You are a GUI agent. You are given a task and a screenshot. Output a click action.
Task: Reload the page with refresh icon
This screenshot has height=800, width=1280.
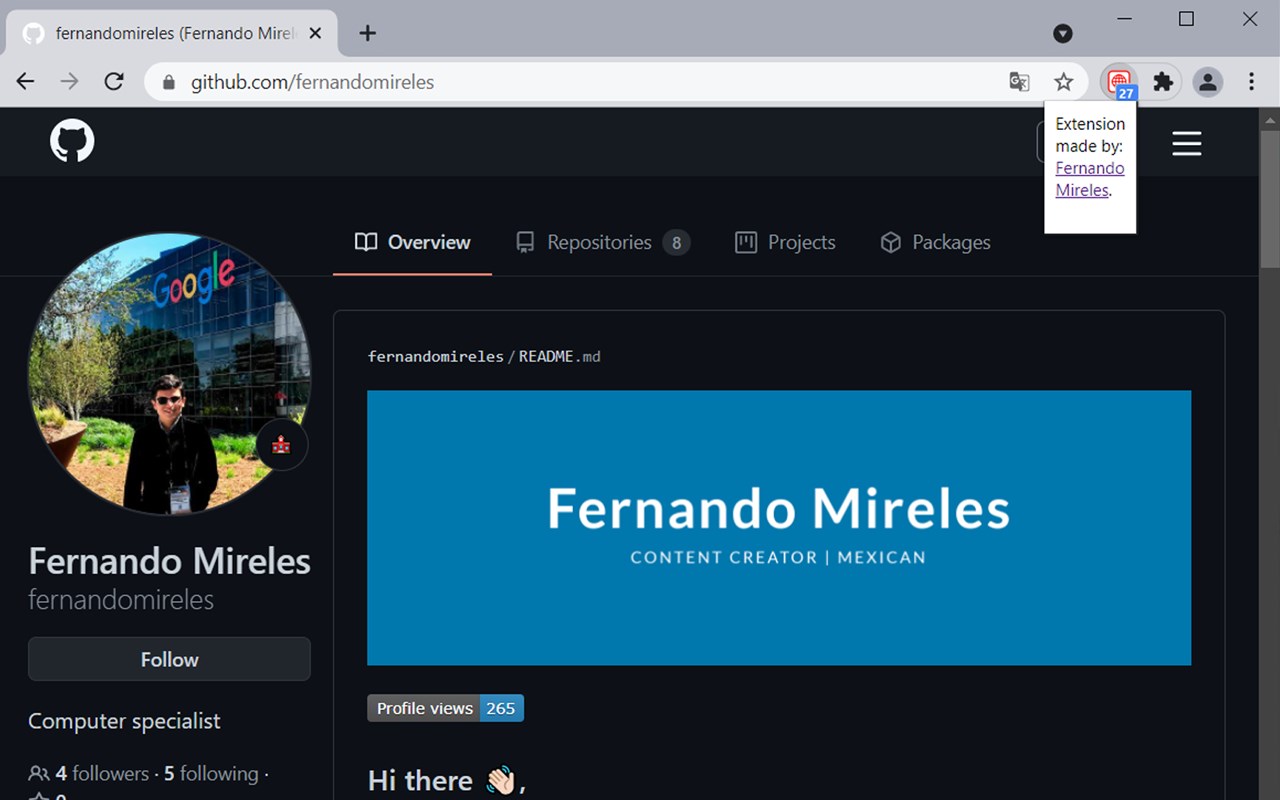(x=114, y=82)
